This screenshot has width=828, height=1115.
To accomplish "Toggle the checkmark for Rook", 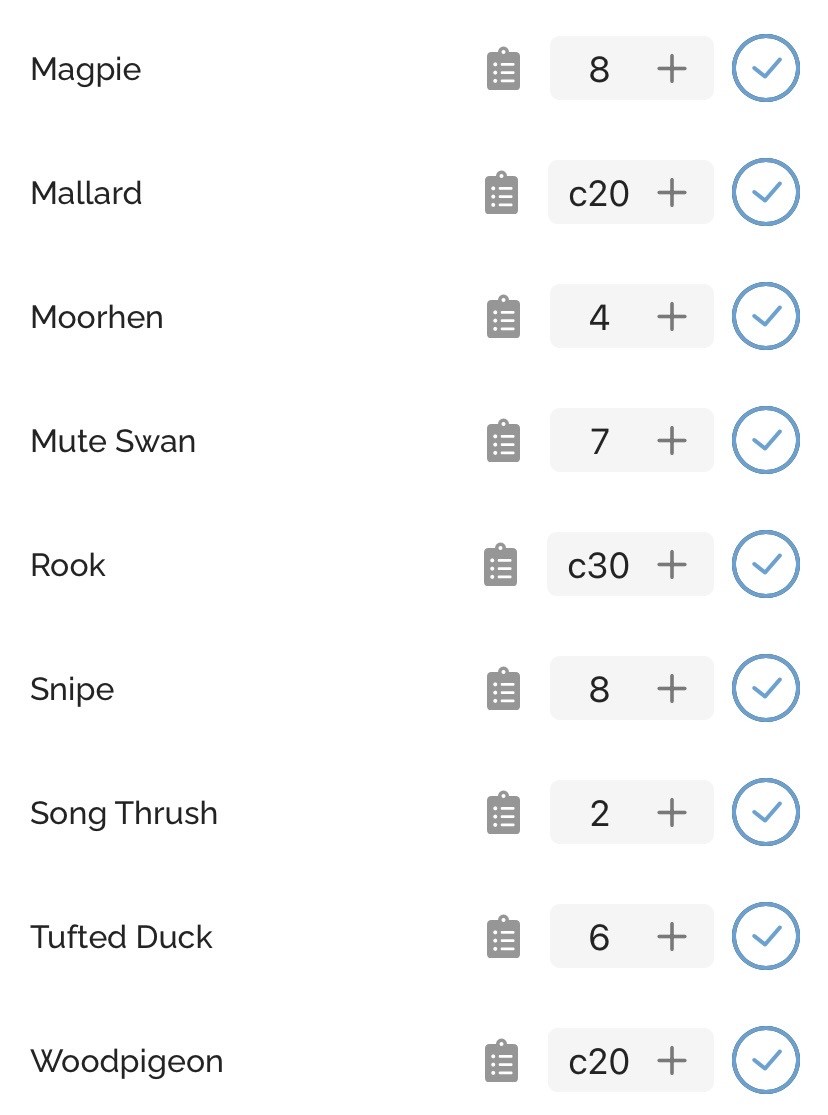I will coord(766,564).
